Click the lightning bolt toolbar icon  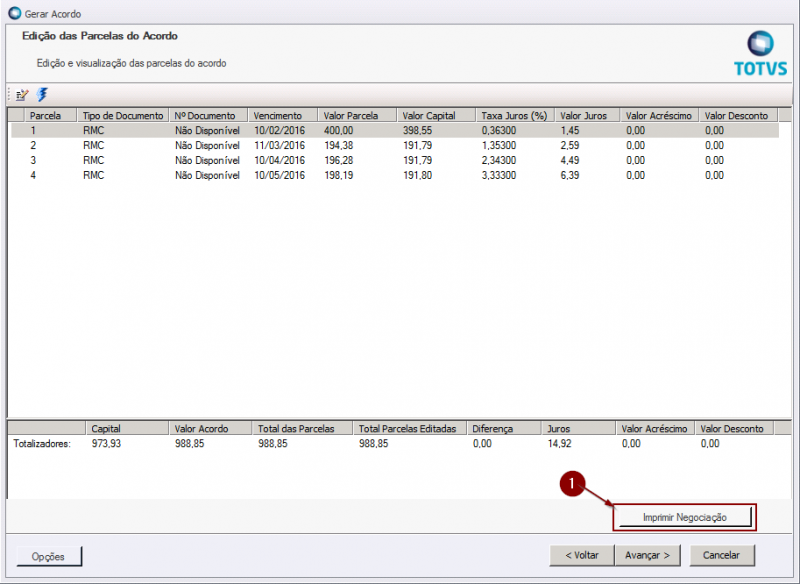coord(42,95)
